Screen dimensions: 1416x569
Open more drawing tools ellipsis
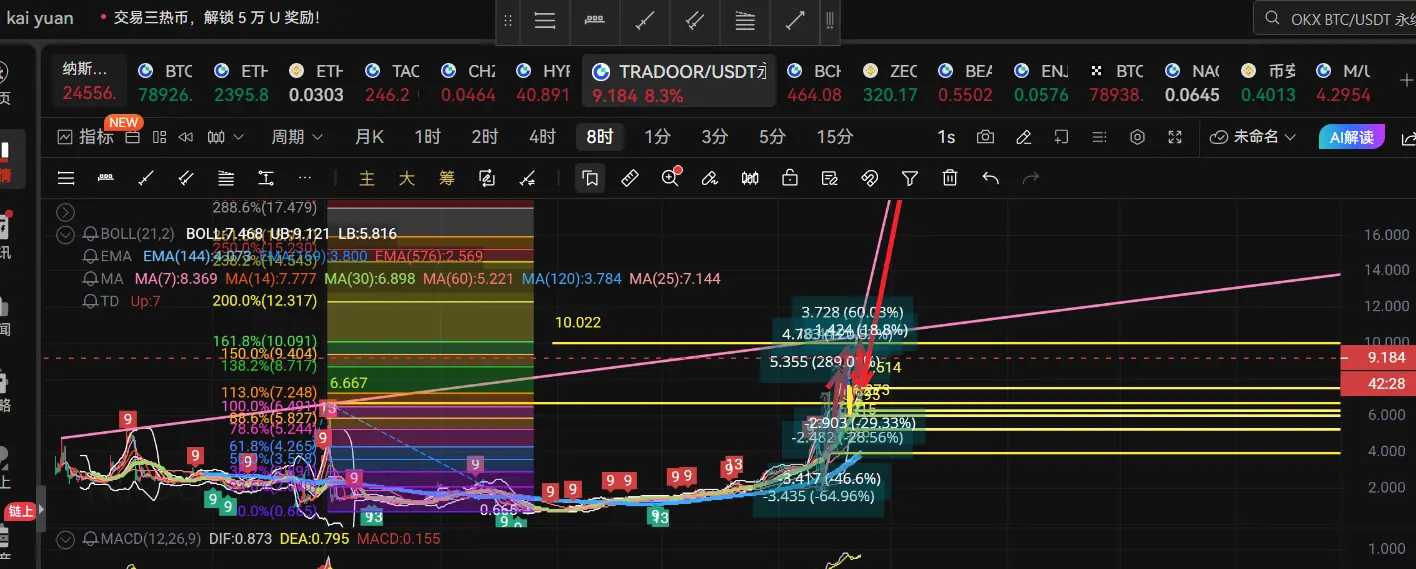[305, 178]
